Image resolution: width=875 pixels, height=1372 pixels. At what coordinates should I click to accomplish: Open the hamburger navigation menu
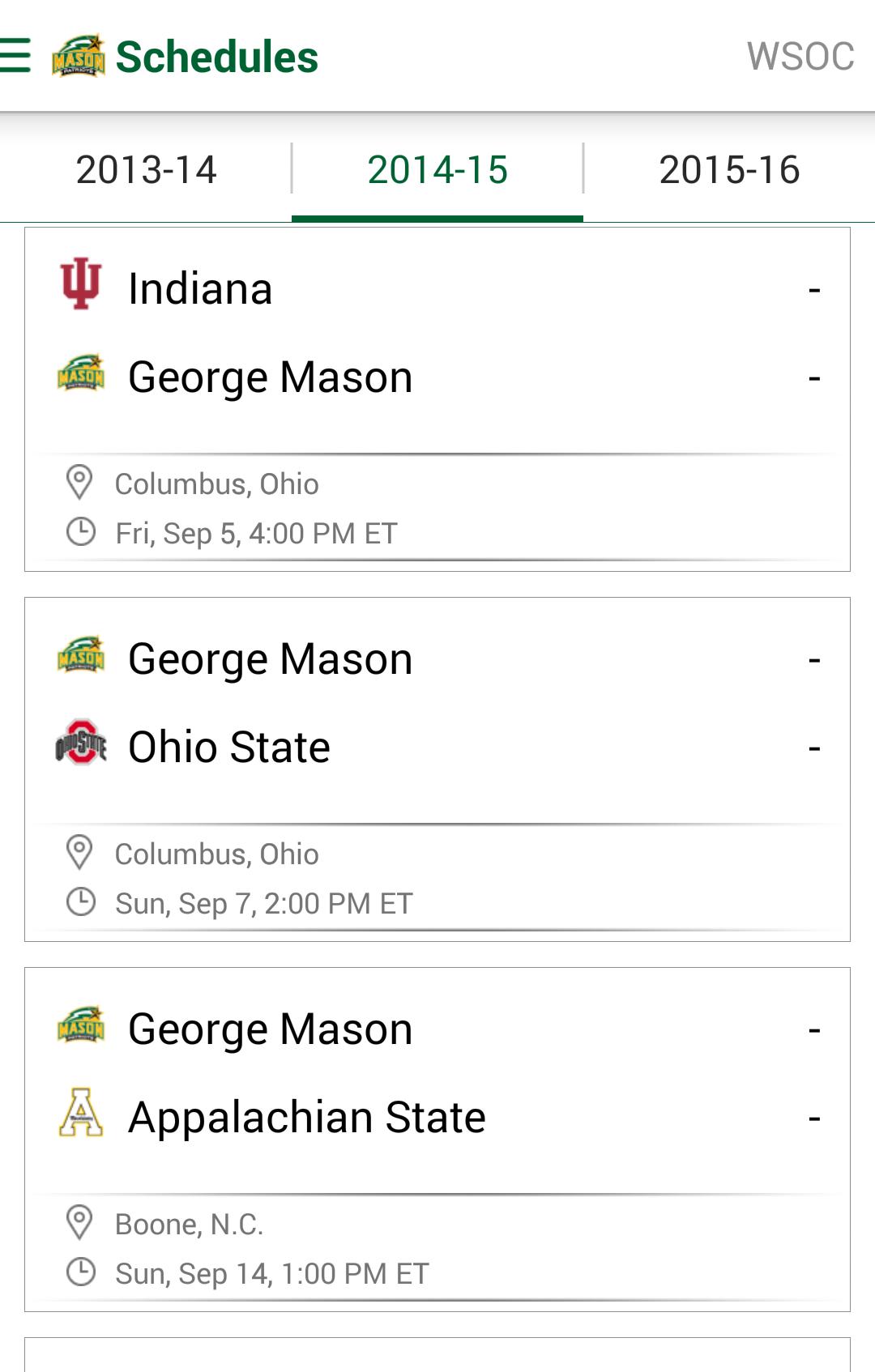point(15,56)
